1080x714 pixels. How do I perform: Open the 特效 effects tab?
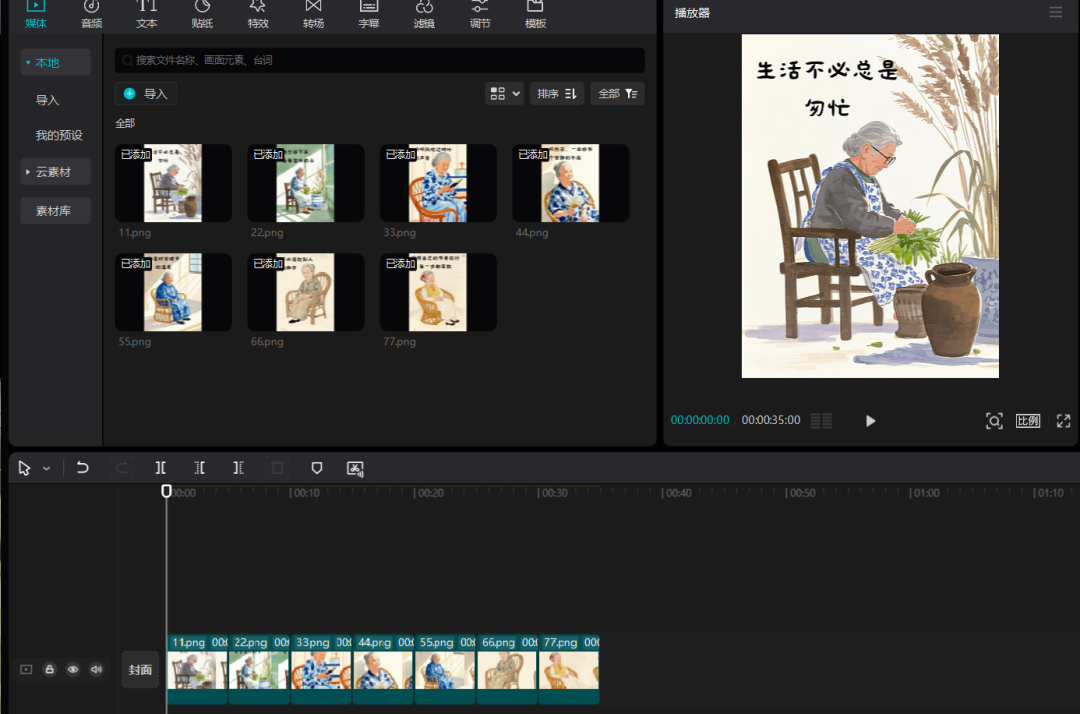click(x=258, y=14)
